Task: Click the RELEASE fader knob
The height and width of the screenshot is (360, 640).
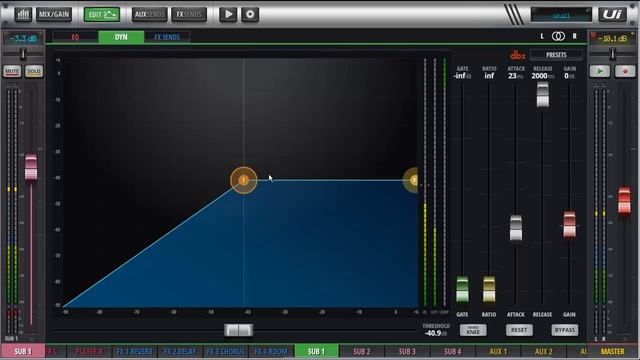Action: [542, 94]
